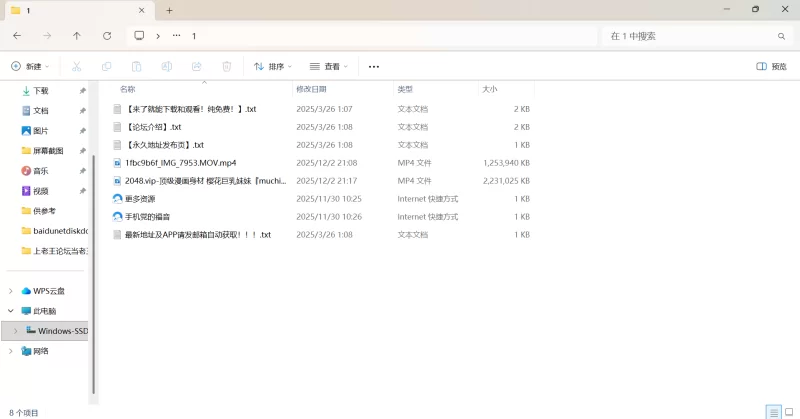Image resolution: width=800 pixels, height=419 pixels.
Task: Click the Share icon in toolbar
Action: (197, 67)
